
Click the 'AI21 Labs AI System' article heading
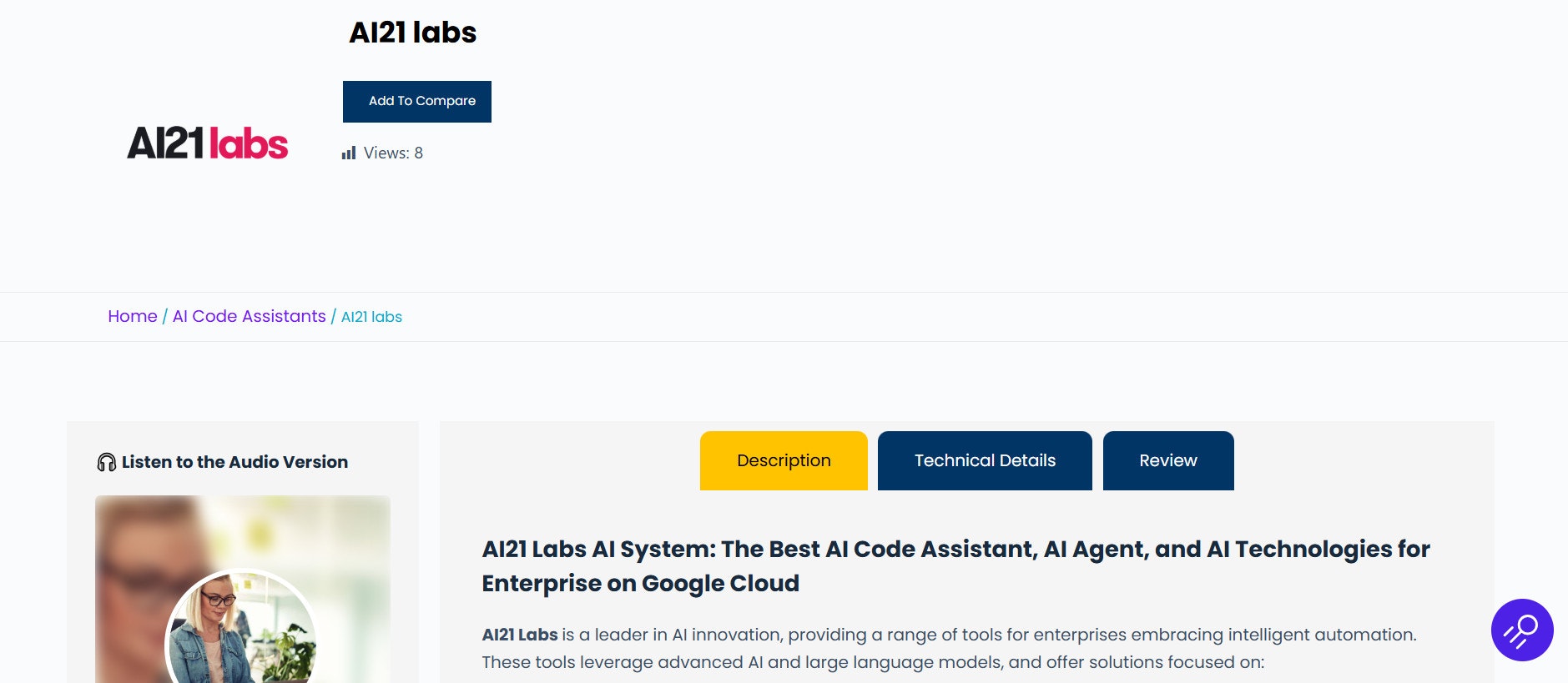coord(956,566)
